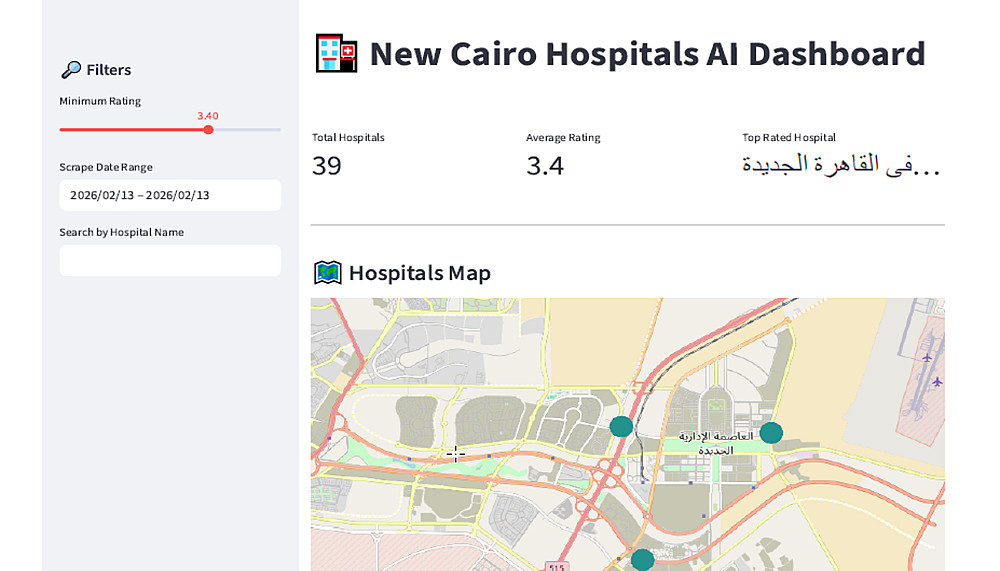Viewport: 1000px width, 571px height.
Task: Click the upper airplane icon at airport
Action: click(x=927, y=357)
